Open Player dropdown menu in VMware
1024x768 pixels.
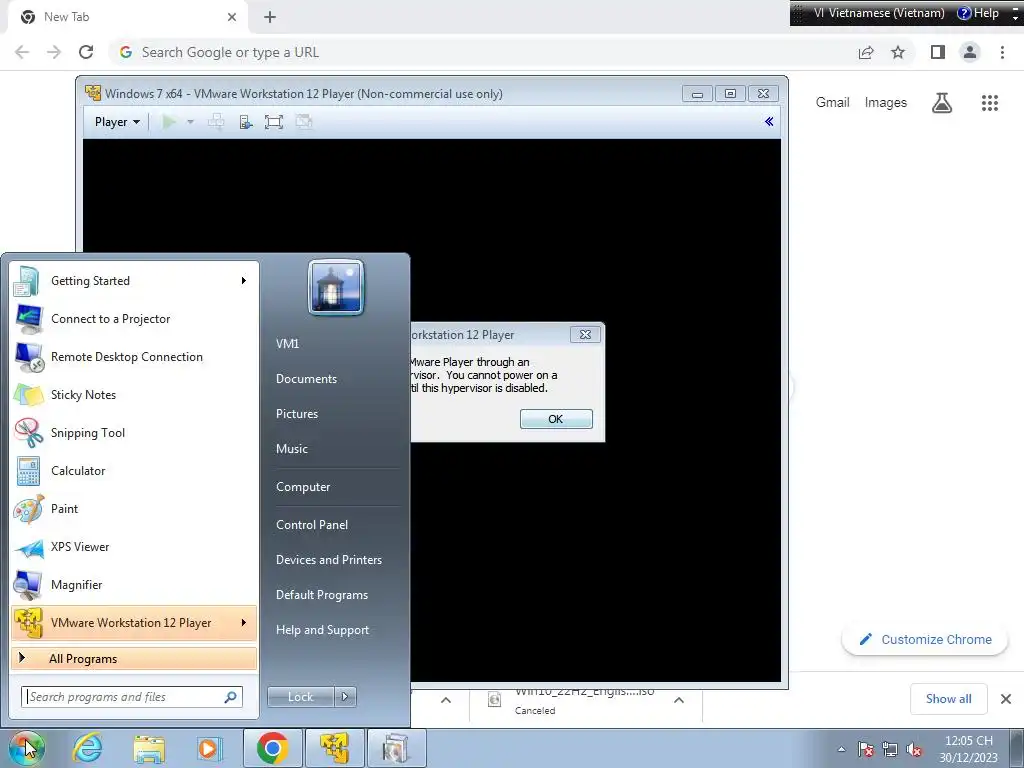(x=117, y=122)
